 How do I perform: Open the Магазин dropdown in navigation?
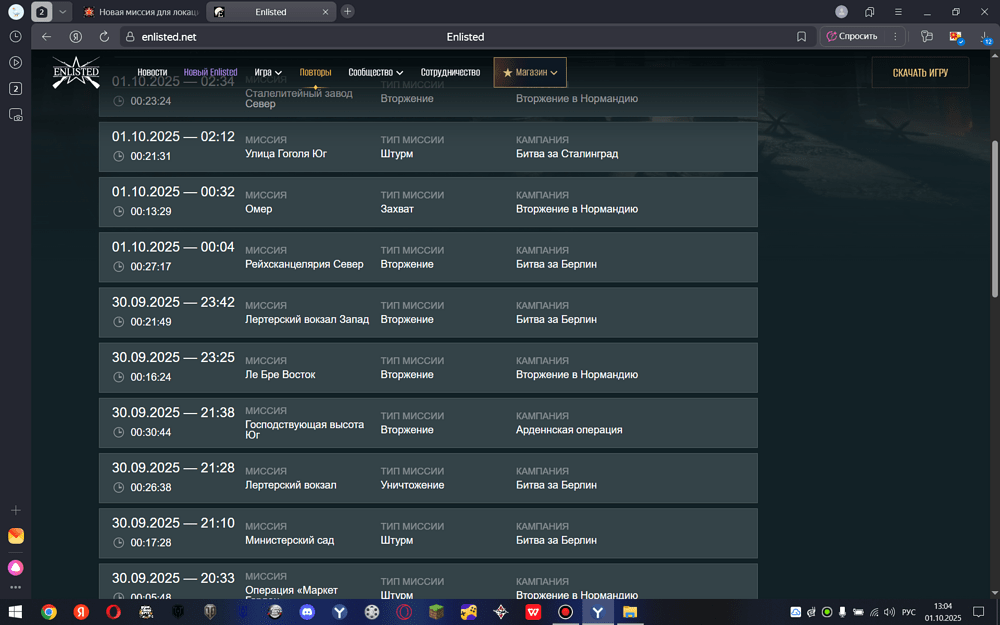pyautogui.click(x=530, y=73)
